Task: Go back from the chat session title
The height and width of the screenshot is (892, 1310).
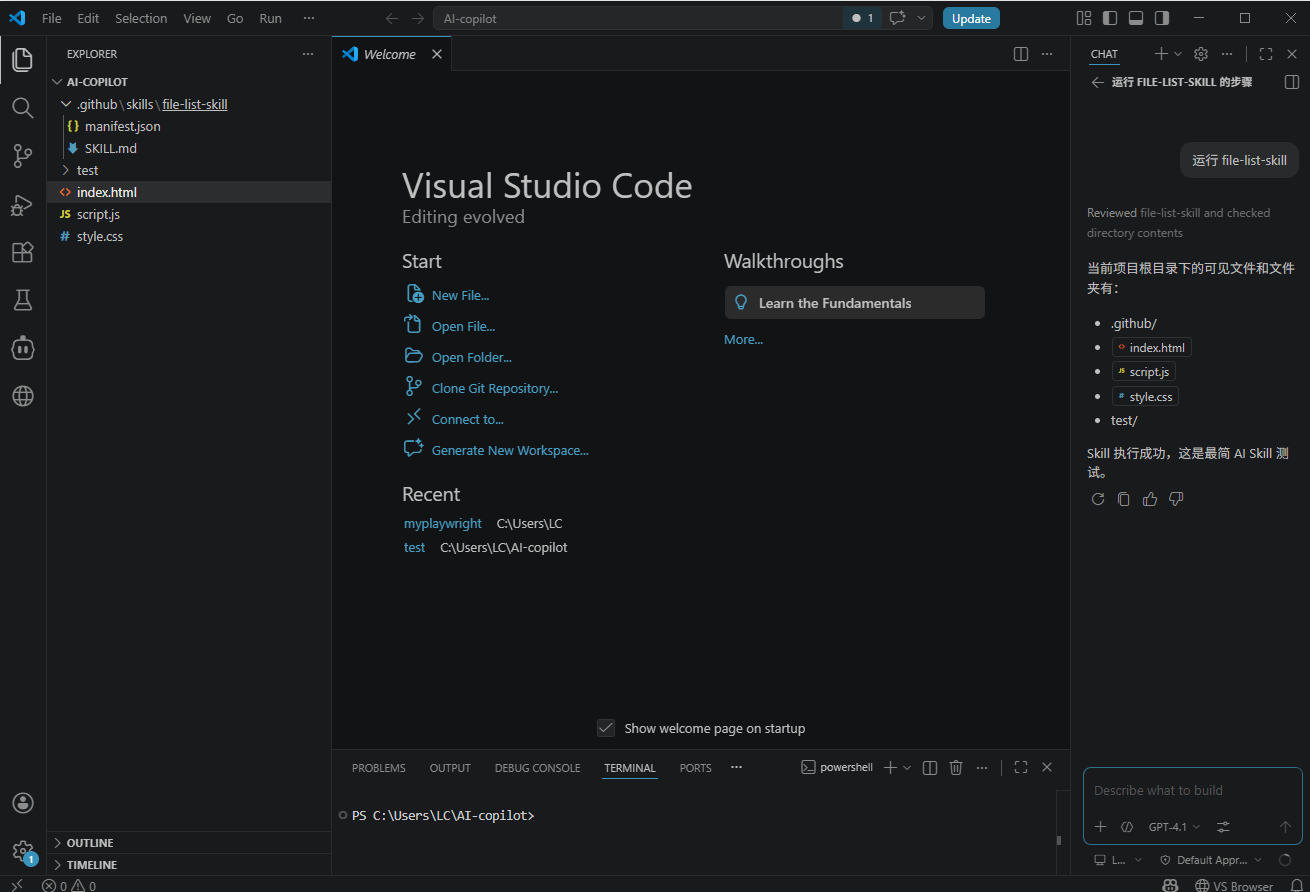Action: click(1097, 82)
